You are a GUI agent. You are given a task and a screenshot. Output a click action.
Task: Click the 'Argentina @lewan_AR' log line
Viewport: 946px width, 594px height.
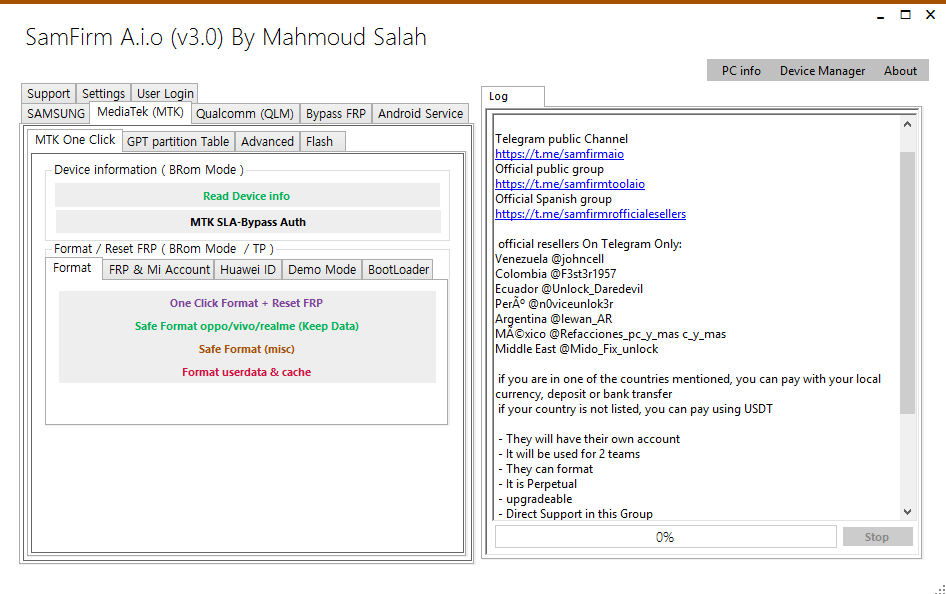(x=553, y=319)
